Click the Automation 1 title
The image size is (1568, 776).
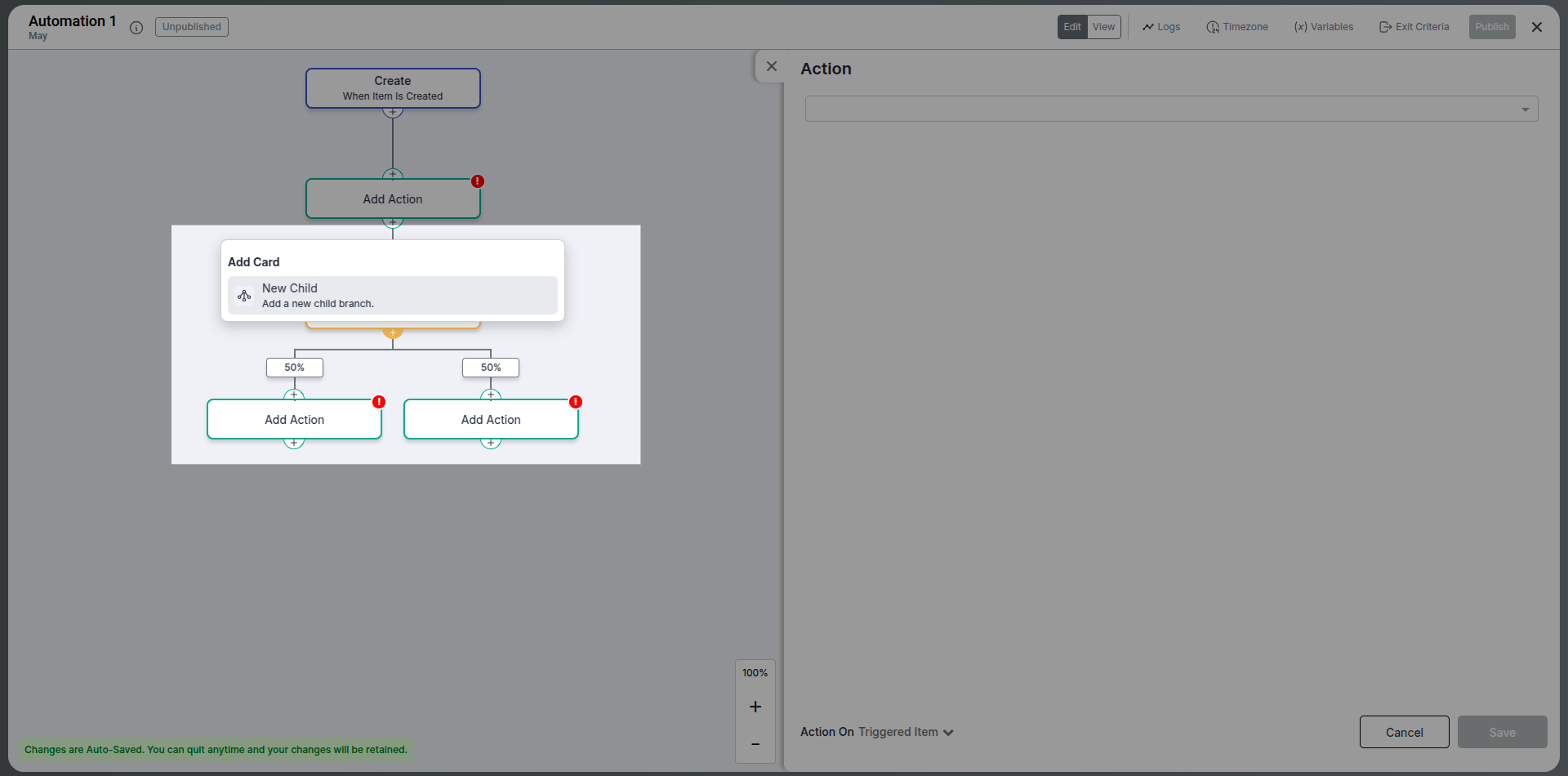73,21
